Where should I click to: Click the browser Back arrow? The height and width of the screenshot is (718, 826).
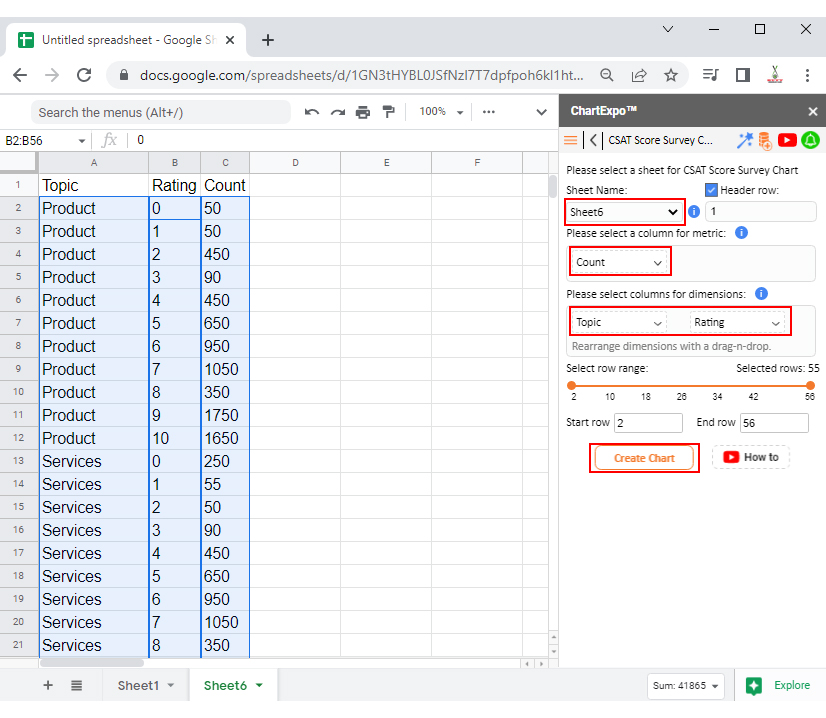tap(20, 75)
